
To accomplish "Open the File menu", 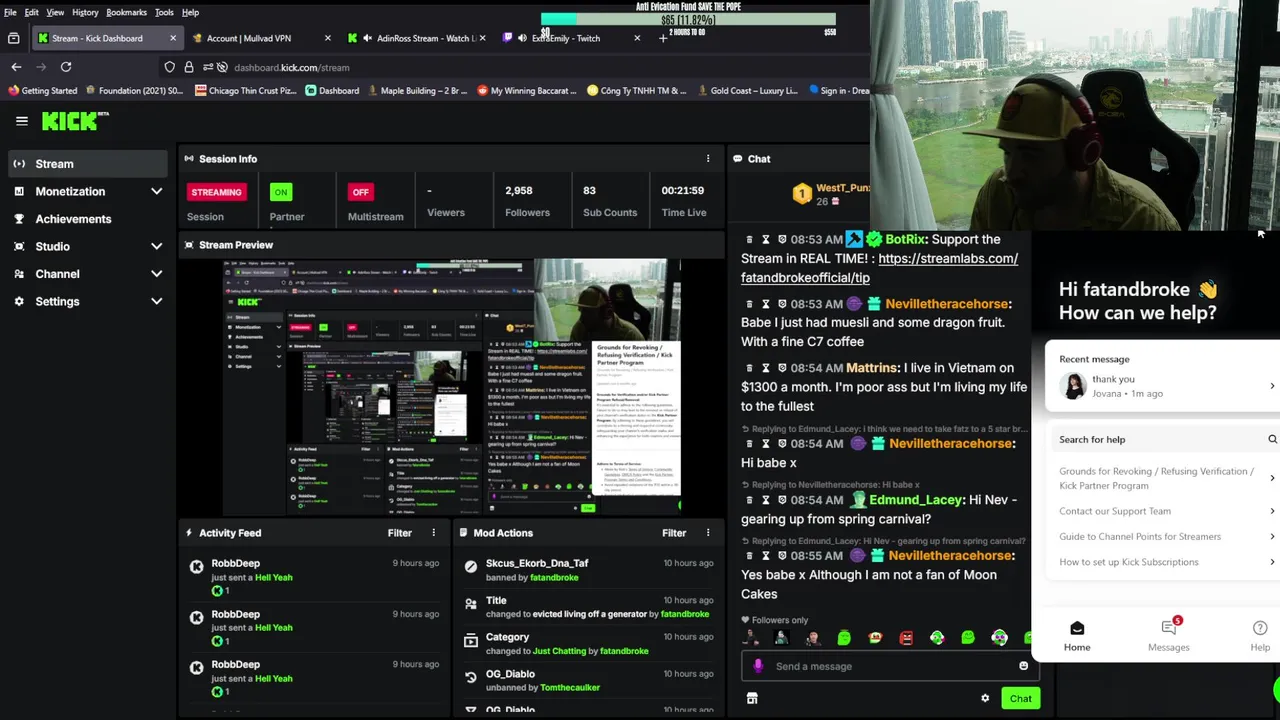I will (10, 12).
